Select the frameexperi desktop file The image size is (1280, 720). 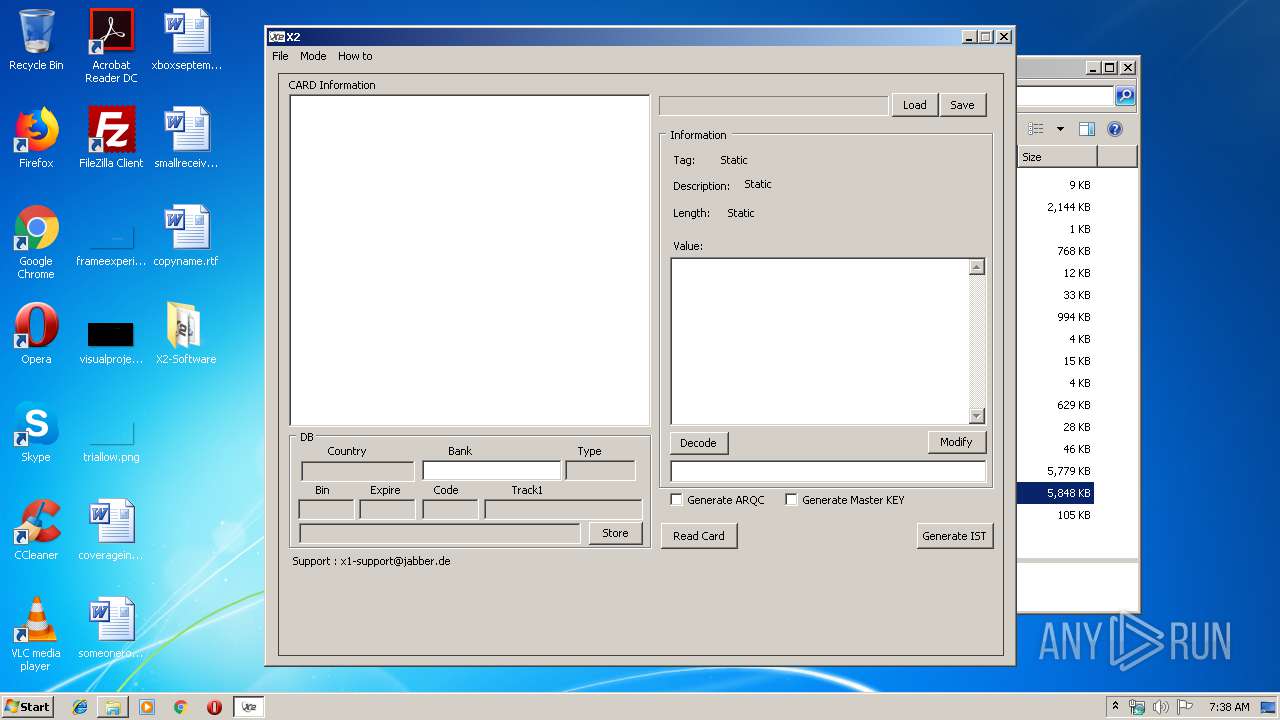pos(111,246)
